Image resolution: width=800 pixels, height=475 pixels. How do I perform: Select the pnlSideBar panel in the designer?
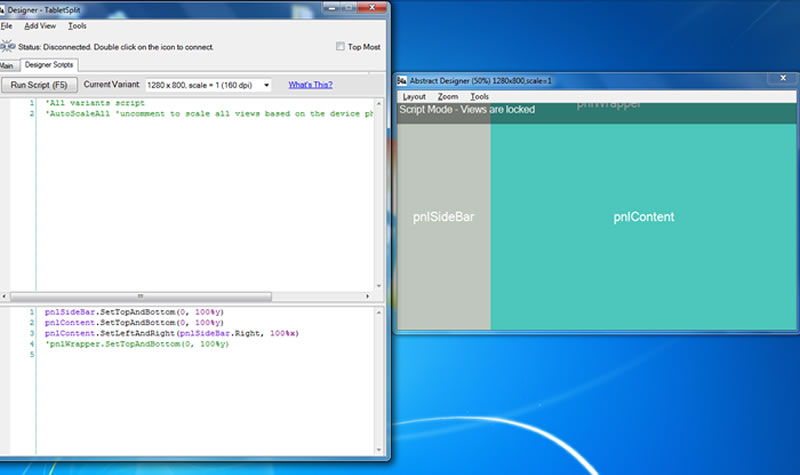click(443, 217)
